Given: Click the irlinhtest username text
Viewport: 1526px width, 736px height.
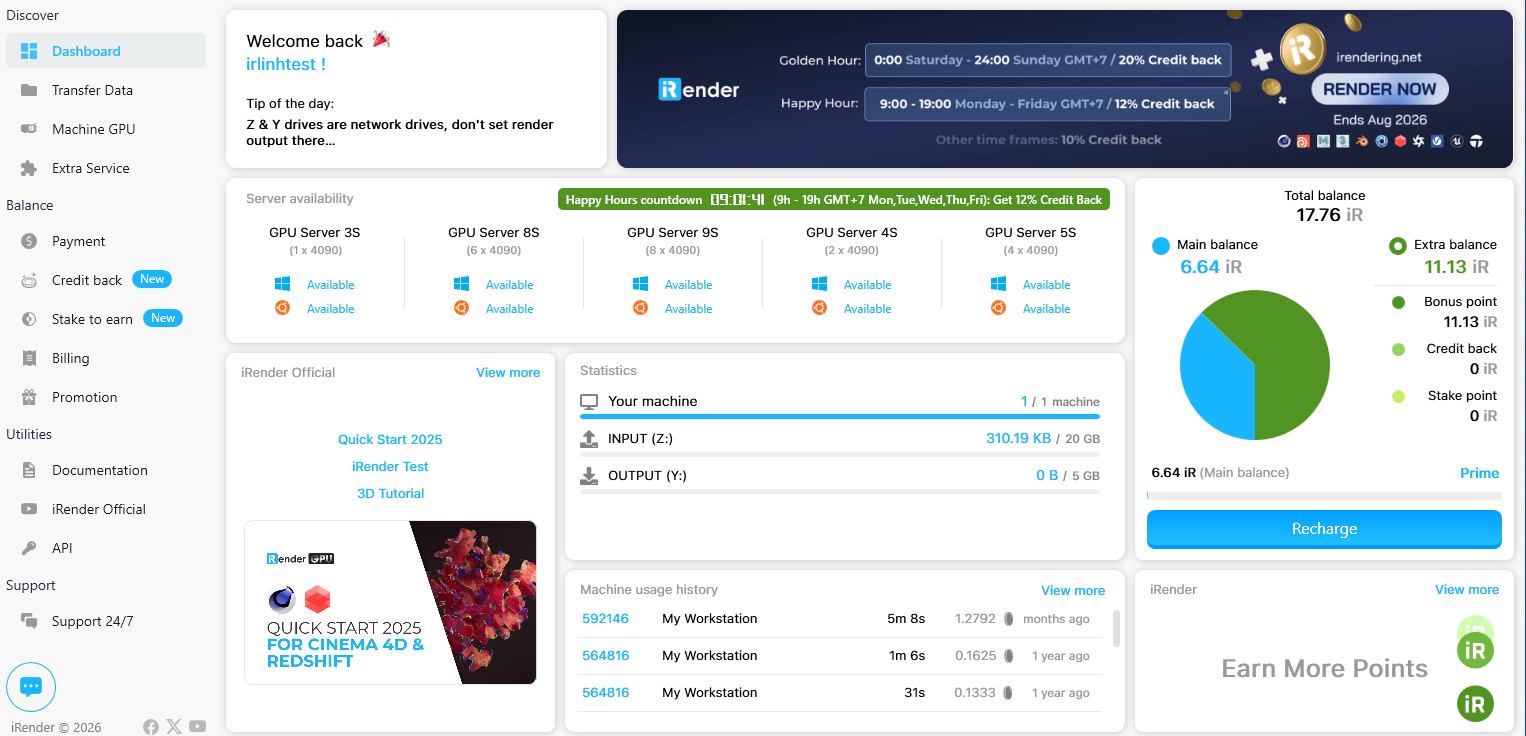Looking at the screenshot, I should coord(286,64).
